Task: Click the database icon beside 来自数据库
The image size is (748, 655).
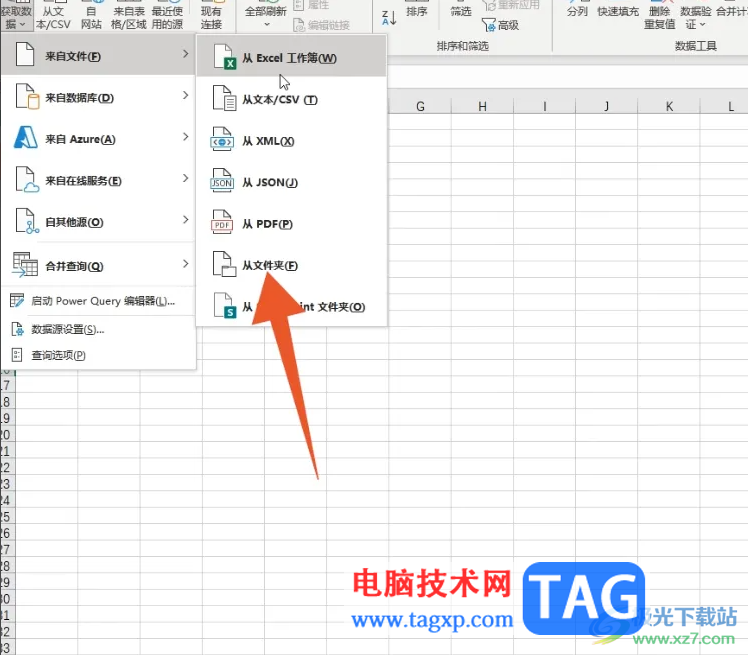Action: [27, 96]
